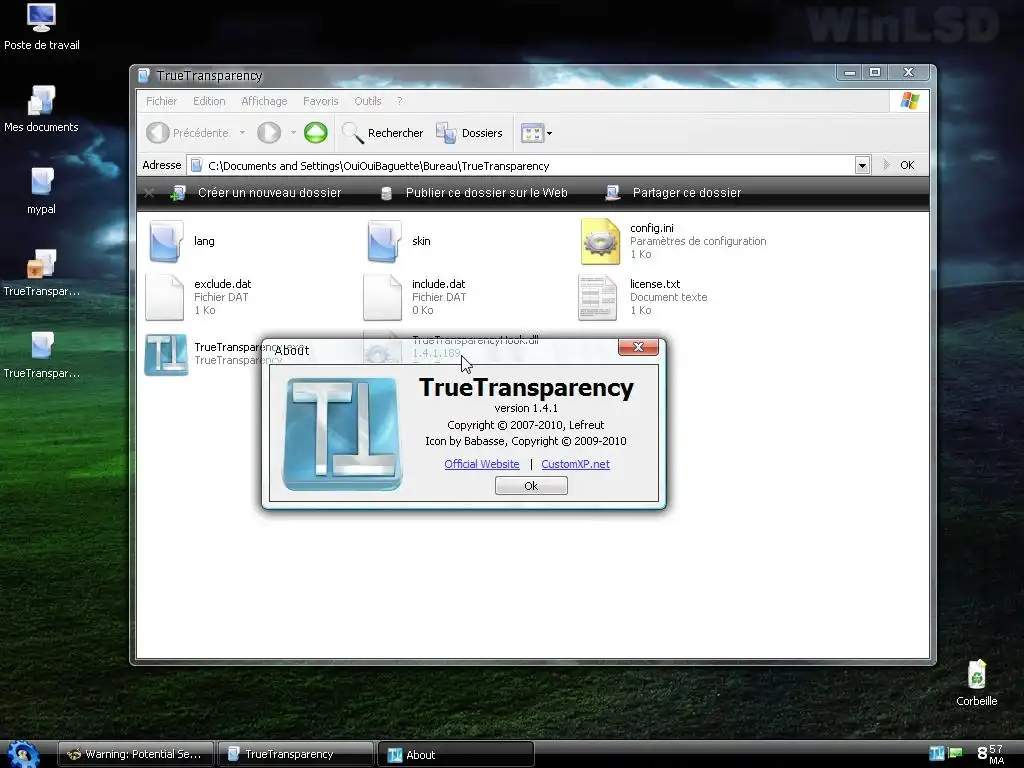
Task: Click the large TL logo in About
Action: pyautogui.click(x=342, y=434)
